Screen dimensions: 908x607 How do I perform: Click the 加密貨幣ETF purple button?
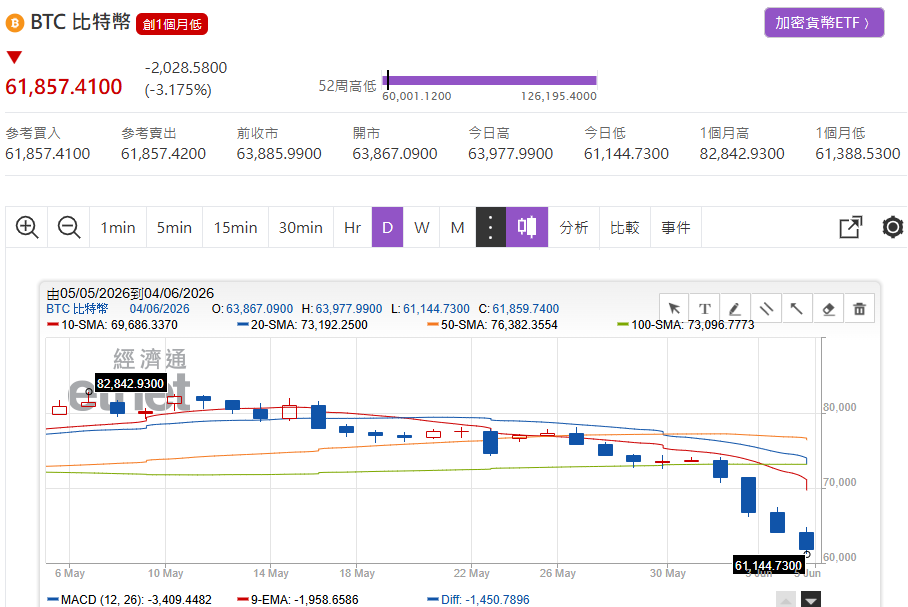click(824, 23)
